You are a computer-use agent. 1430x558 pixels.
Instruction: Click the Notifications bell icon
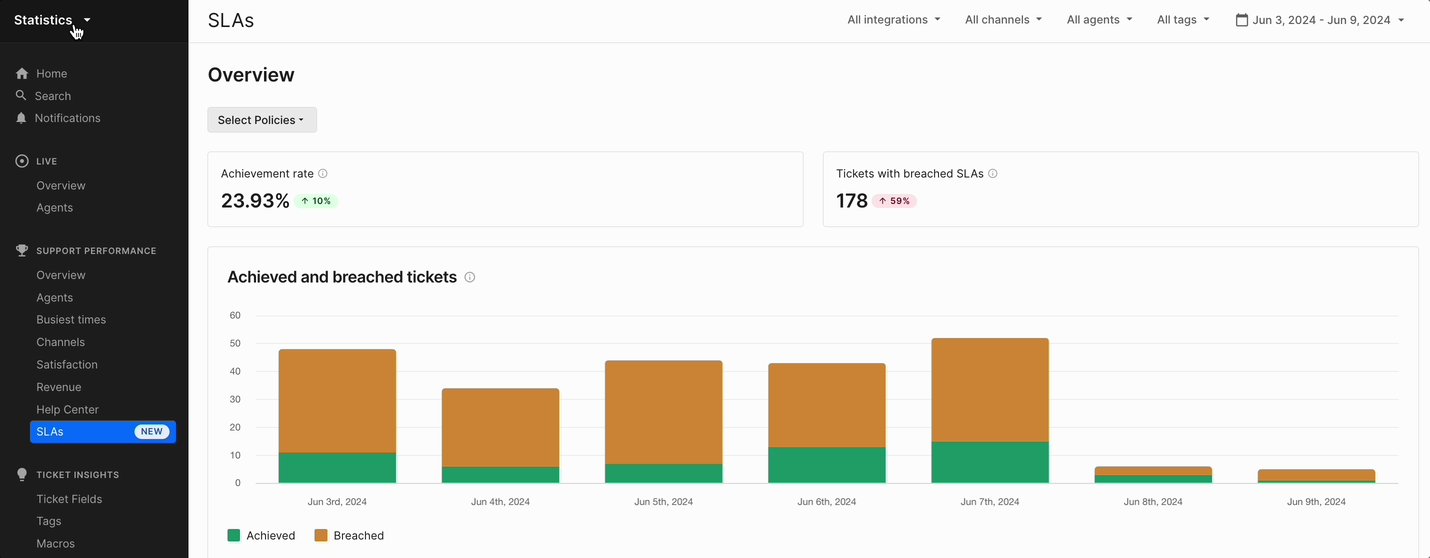21,118
